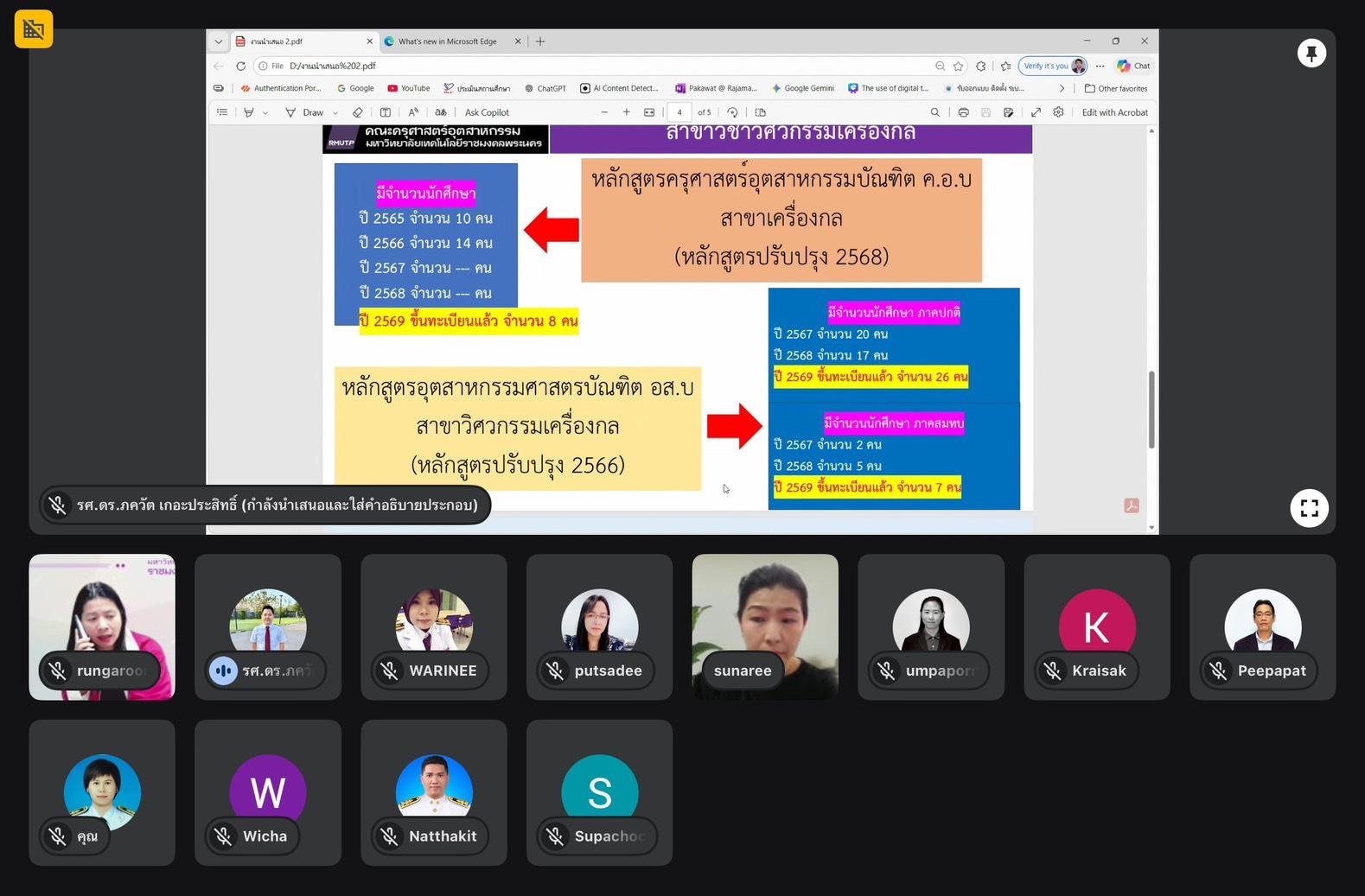
Task: Click muted mic icon on rungaroo's tile
Action: [x=58, y=670]
